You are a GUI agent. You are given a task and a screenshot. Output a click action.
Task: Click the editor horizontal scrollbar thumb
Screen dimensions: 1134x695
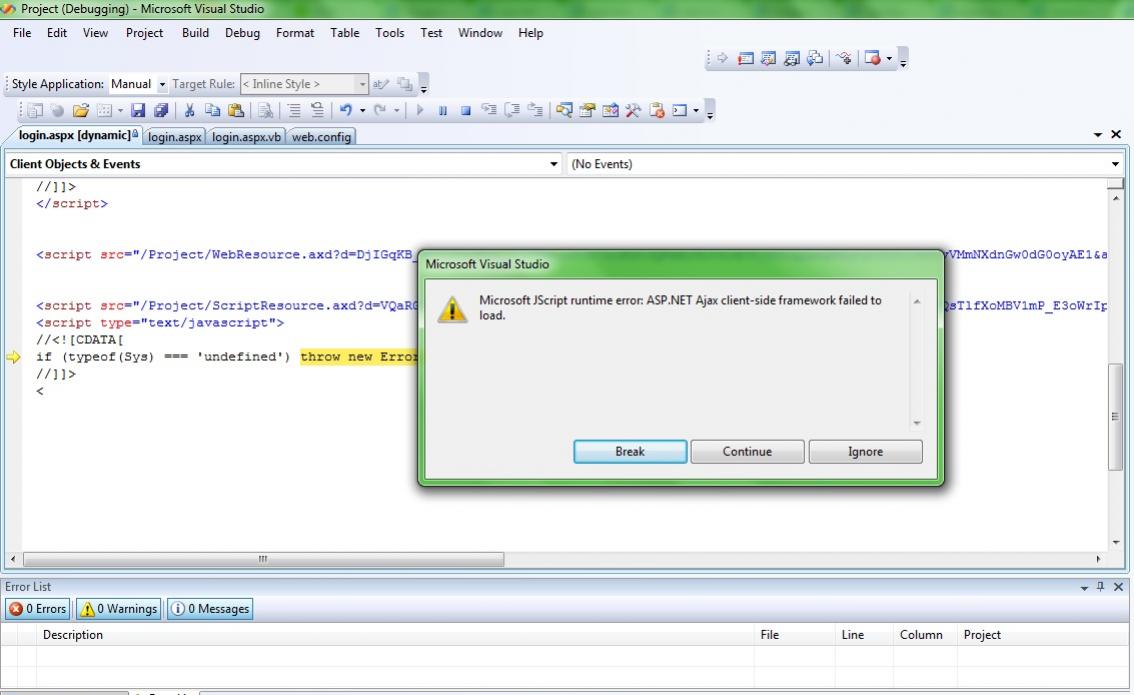pyautogui.click(x=263, y=559)
